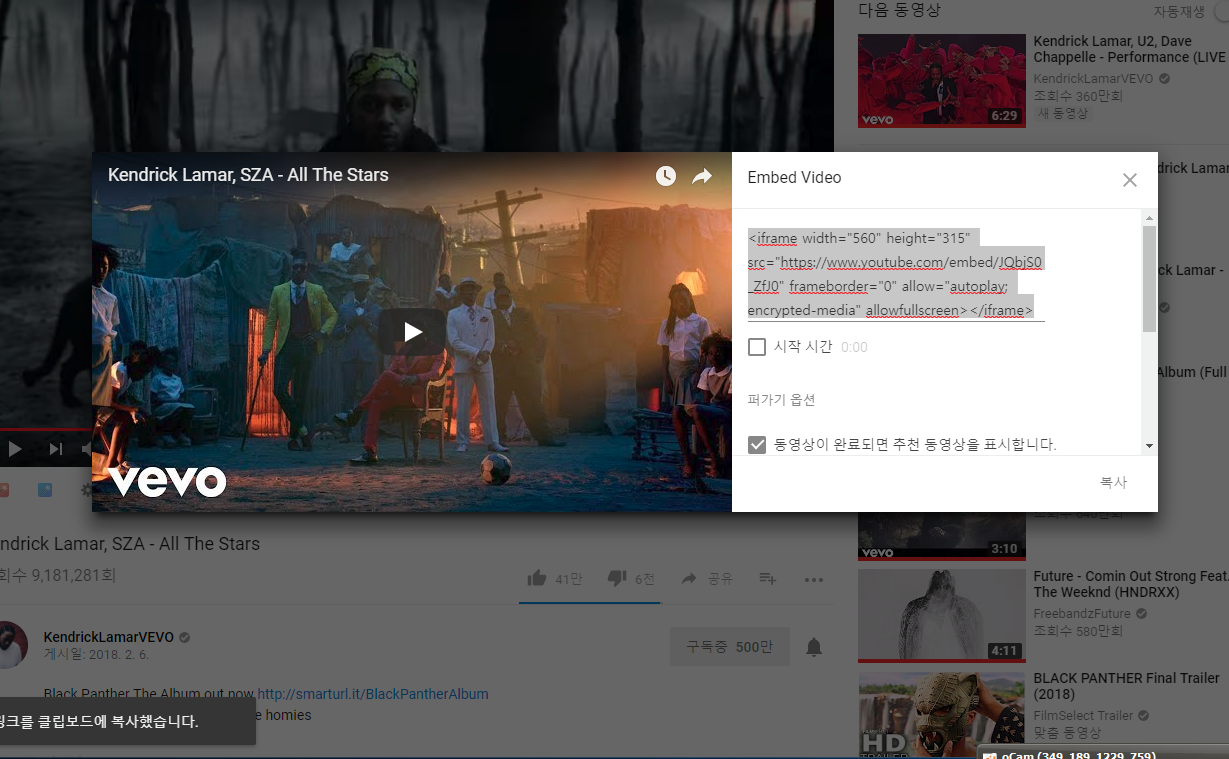Open the smarturl.it BlackPantherAlbum link
This screenshot has width=1229, height=759.
point(372,694)
